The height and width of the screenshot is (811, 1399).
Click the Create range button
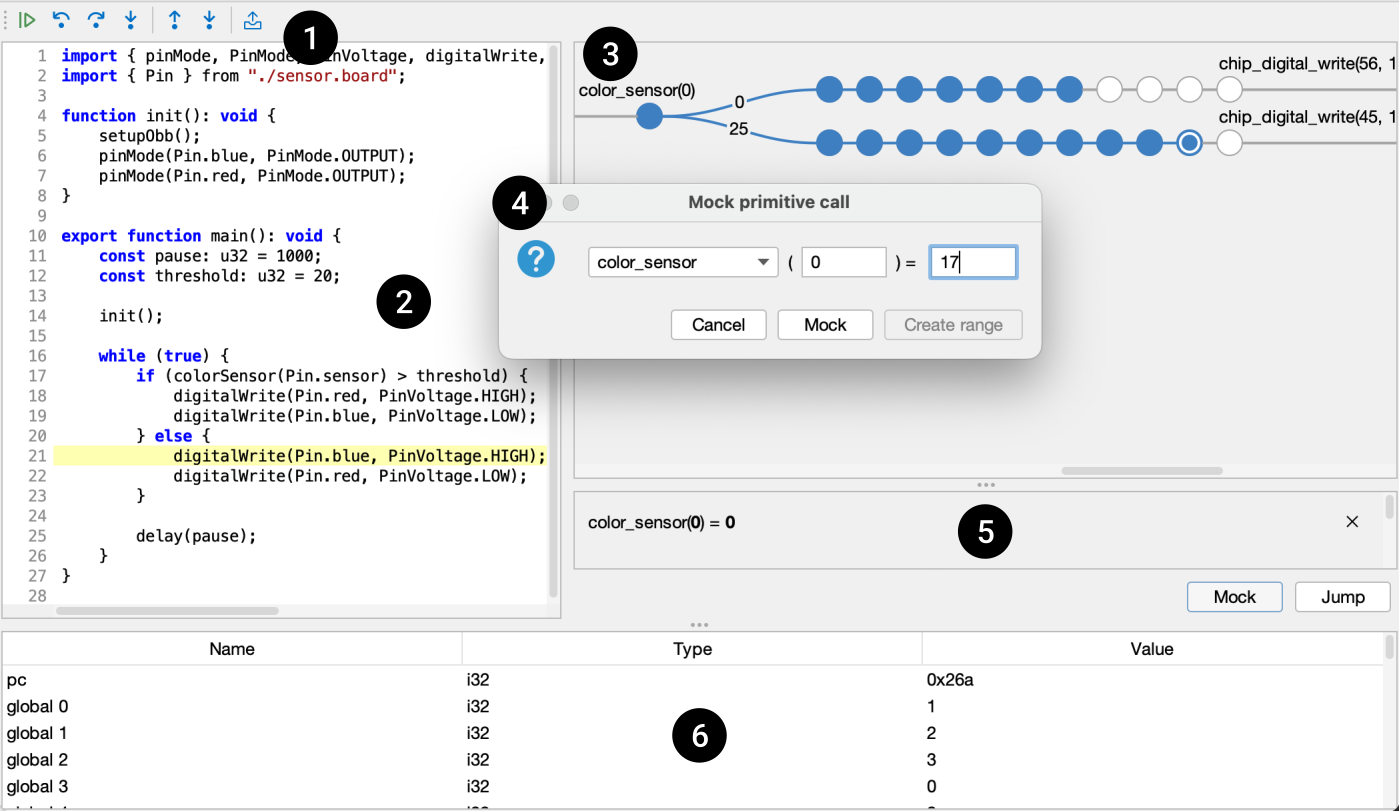(x=953, y=325)
